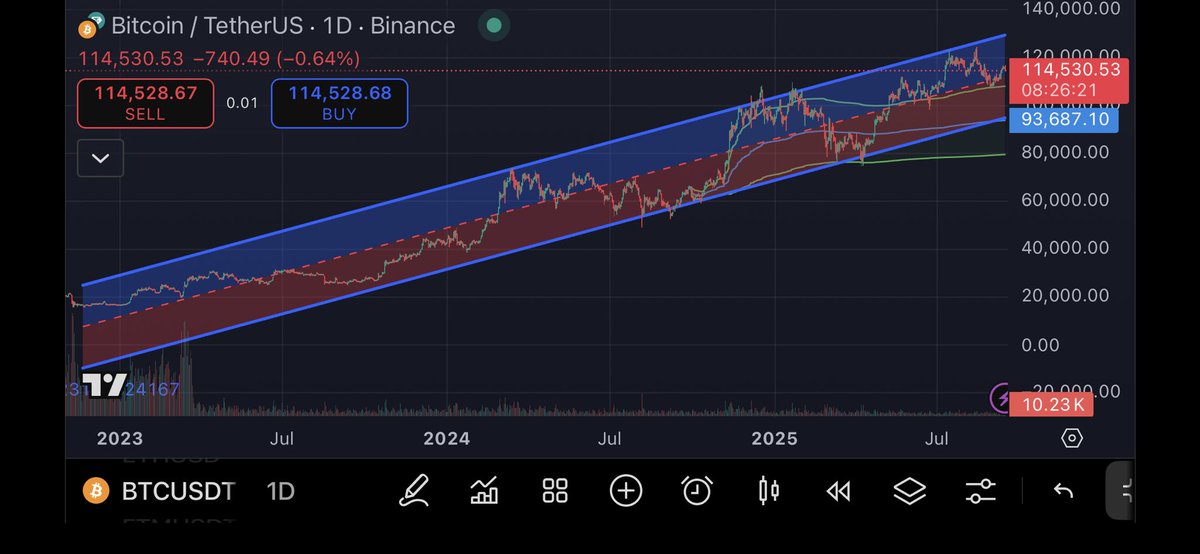Screen dimensions: 1200x554
Task: Tap the add symbol plus icon
Action: (626, 491)
